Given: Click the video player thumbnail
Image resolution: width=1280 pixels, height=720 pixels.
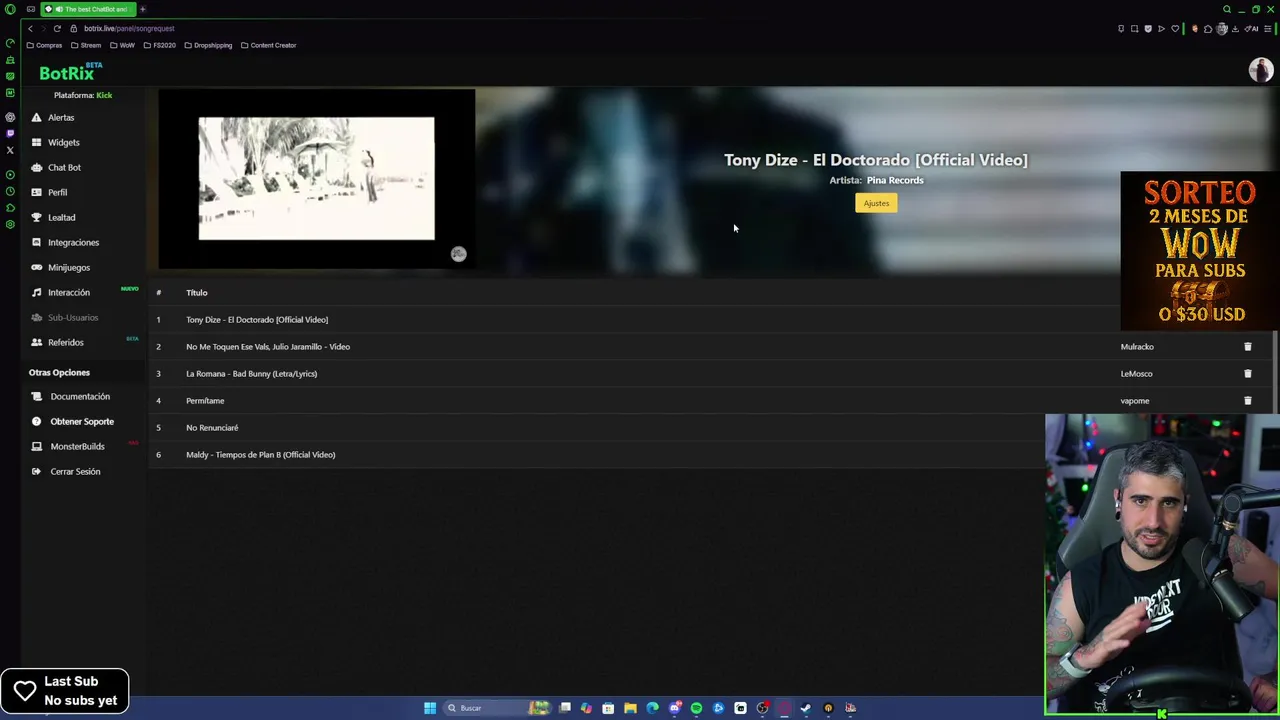Looking at the screenshot, I should click(x=316, y=178).
